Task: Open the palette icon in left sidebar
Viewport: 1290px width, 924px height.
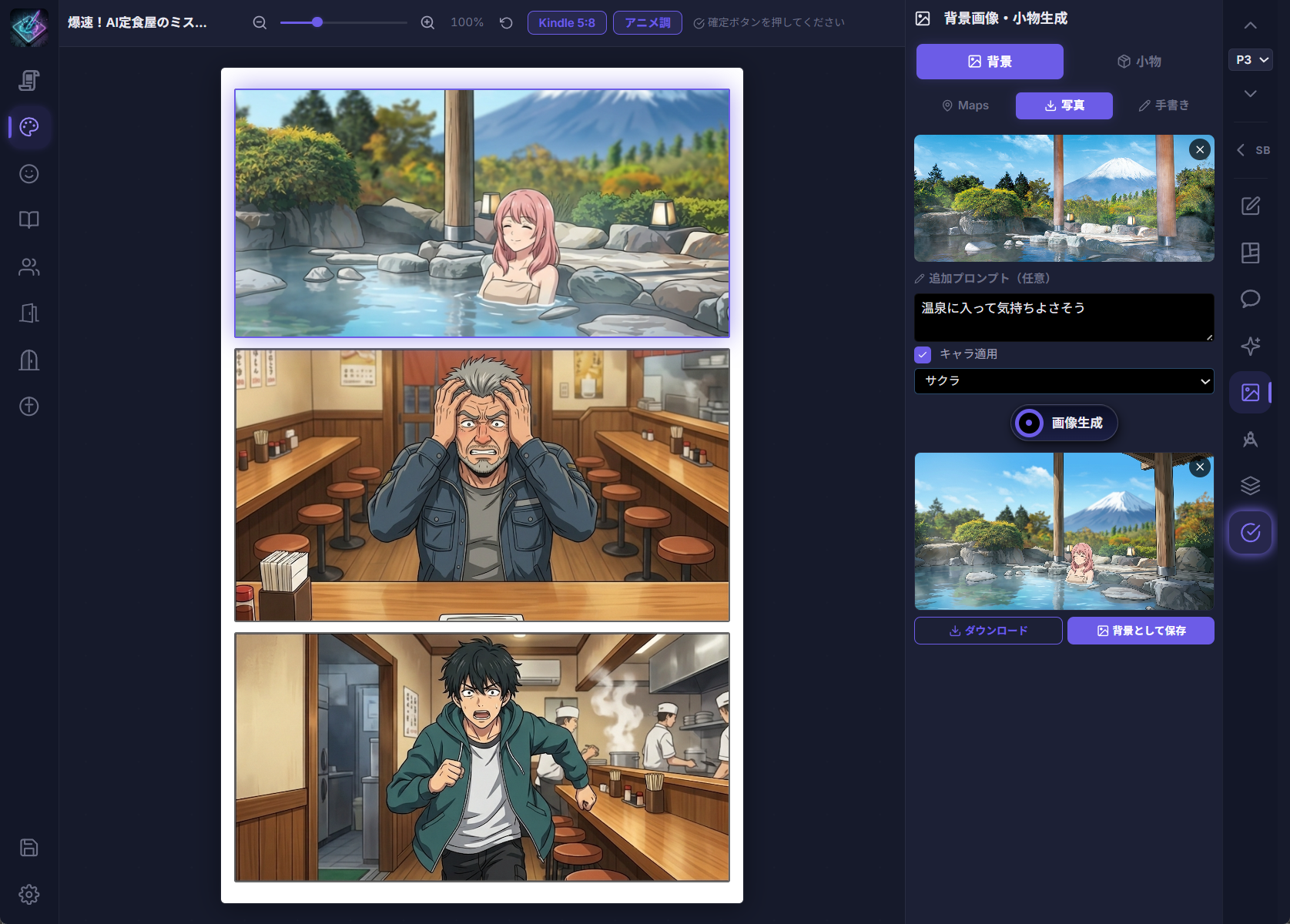Action: 29,127
